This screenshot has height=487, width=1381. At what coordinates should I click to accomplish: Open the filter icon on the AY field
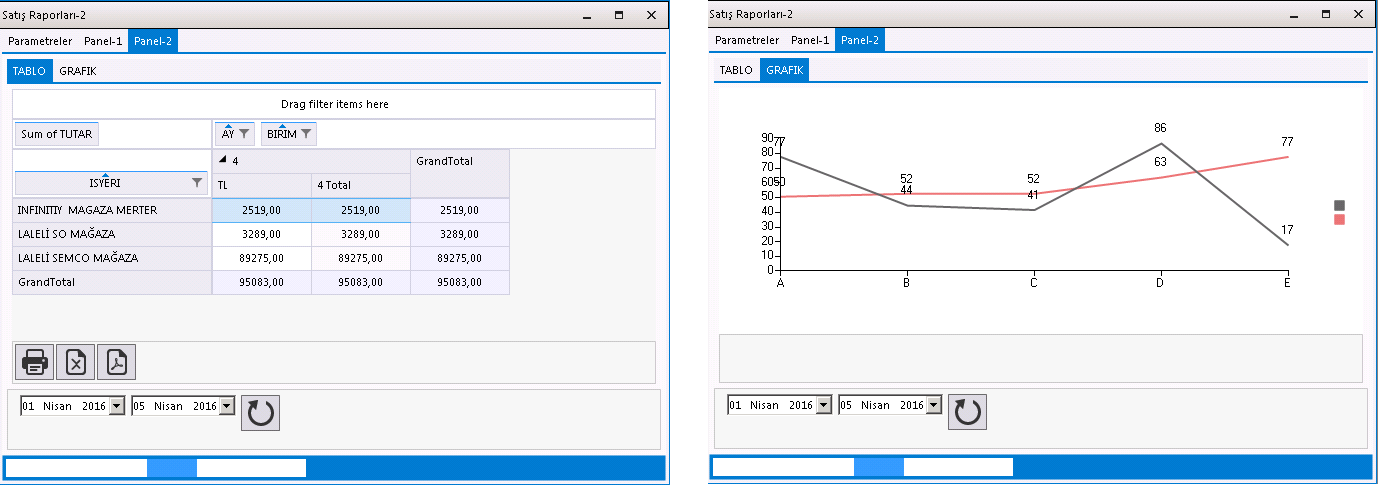(x=244, y=134)
